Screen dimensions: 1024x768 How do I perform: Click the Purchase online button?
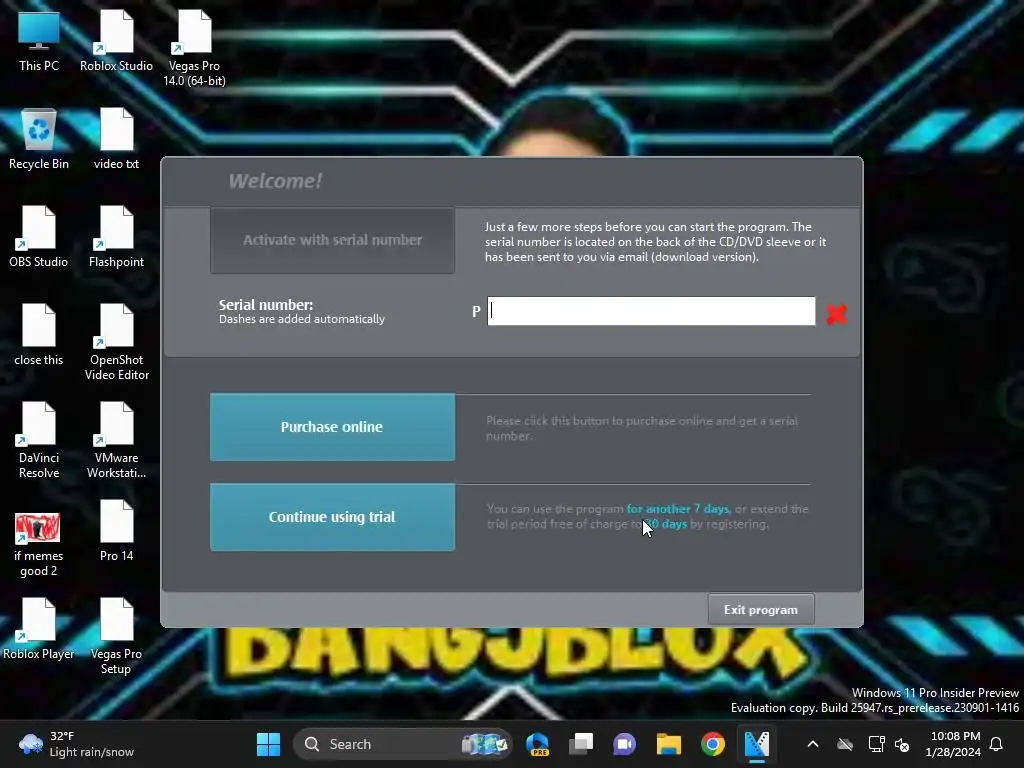click(x=332, y=427)
